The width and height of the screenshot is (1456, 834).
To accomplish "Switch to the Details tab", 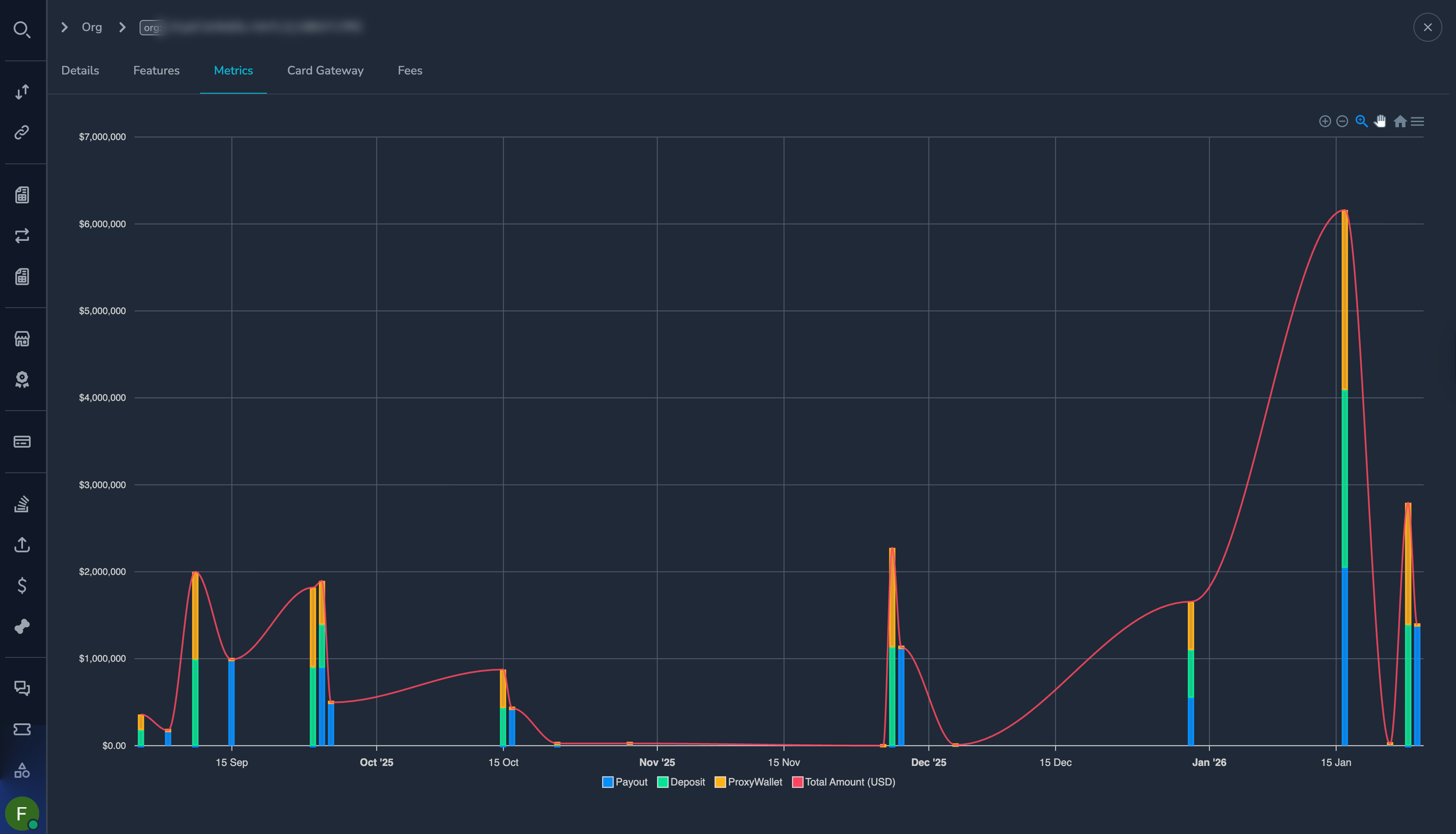I will [x=80, y=71].
